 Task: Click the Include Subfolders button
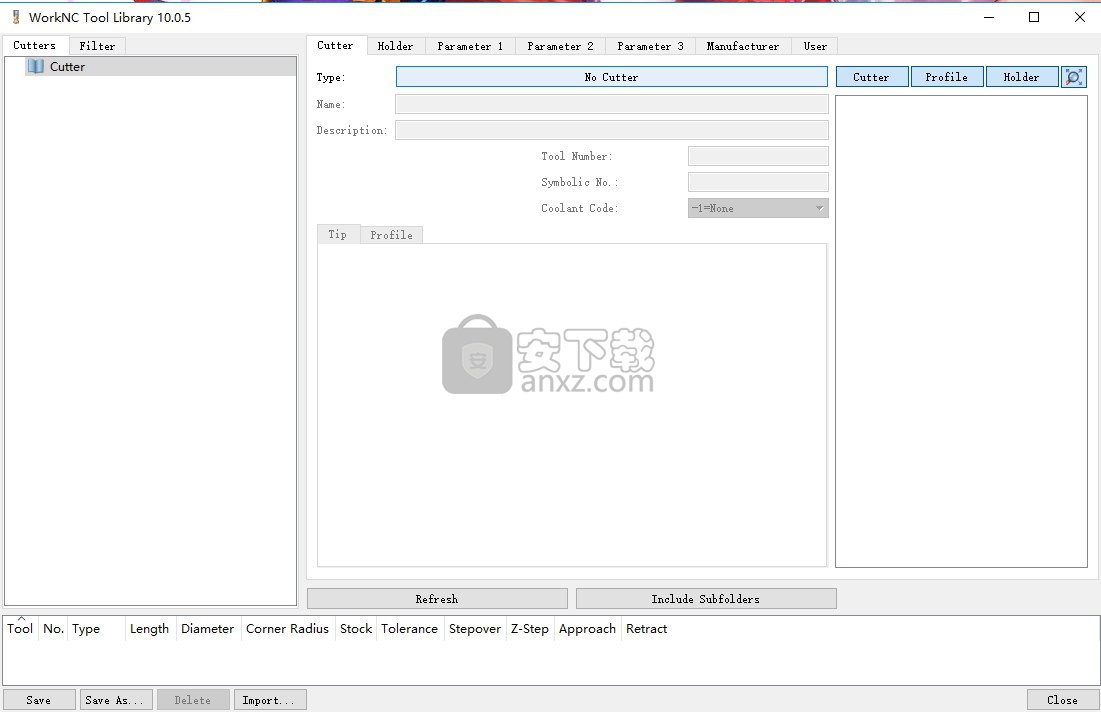pyautogui.click(x=706, y=599)
